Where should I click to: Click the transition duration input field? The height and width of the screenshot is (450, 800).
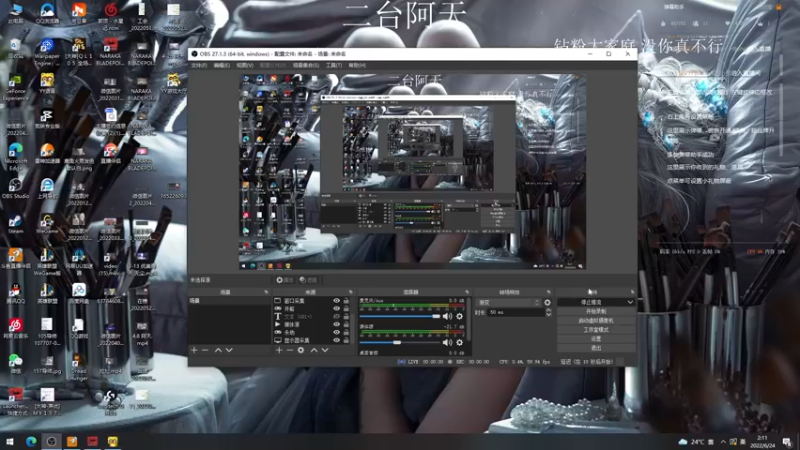[516, 312]
